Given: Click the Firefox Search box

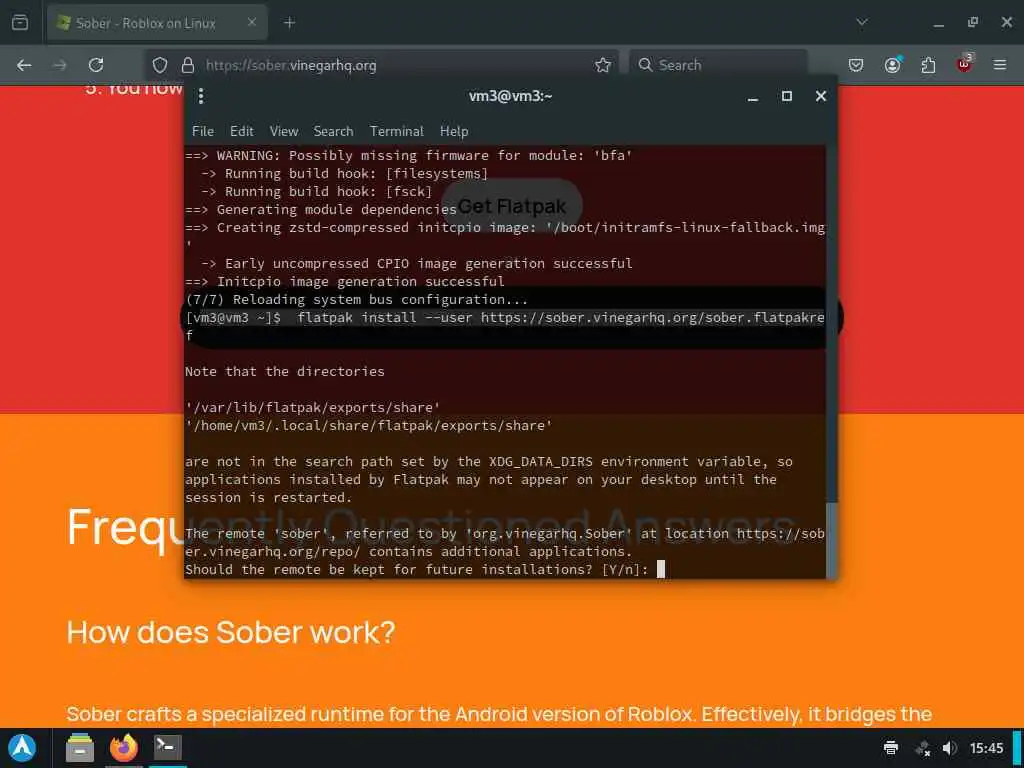Looking at the screenshot, I should click(718, 65).
